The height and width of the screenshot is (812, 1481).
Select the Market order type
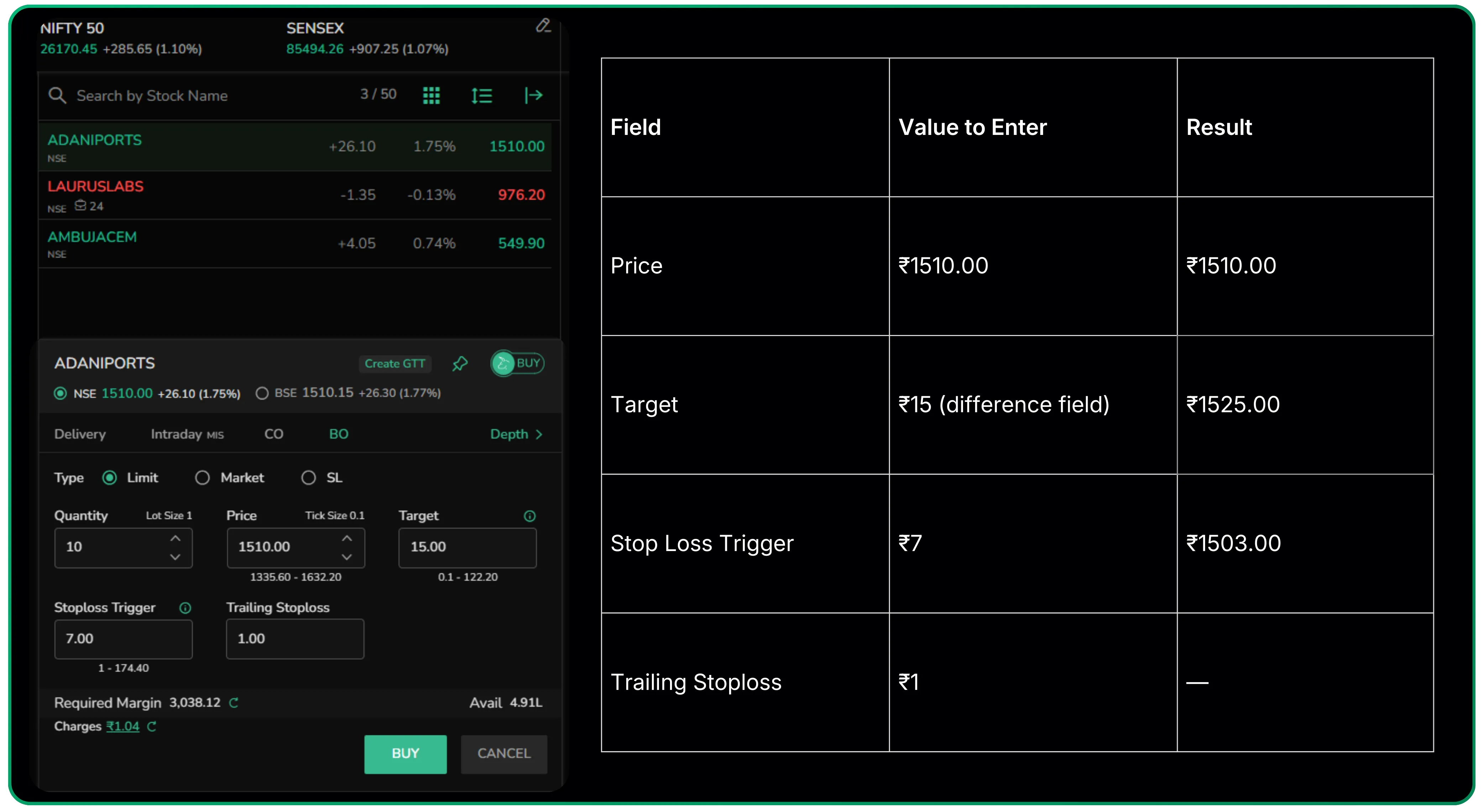202,477
